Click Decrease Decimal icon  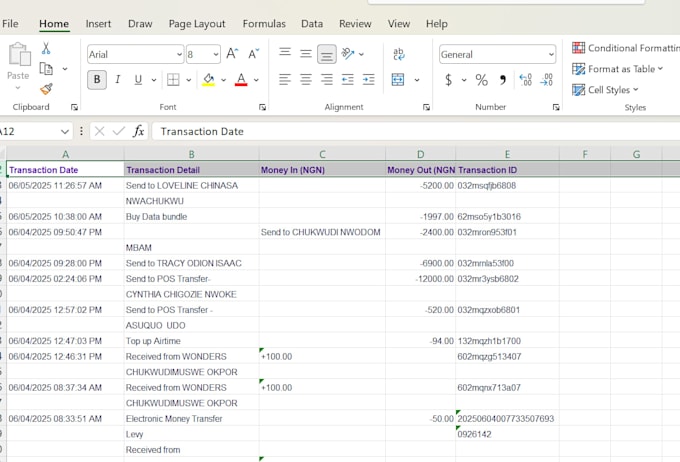(546, 80)
